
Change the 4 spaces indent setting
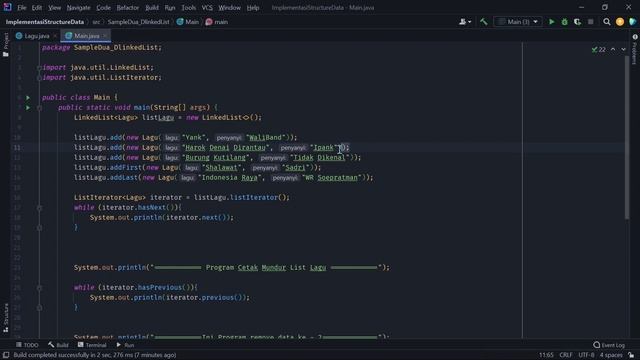(611, 355)
